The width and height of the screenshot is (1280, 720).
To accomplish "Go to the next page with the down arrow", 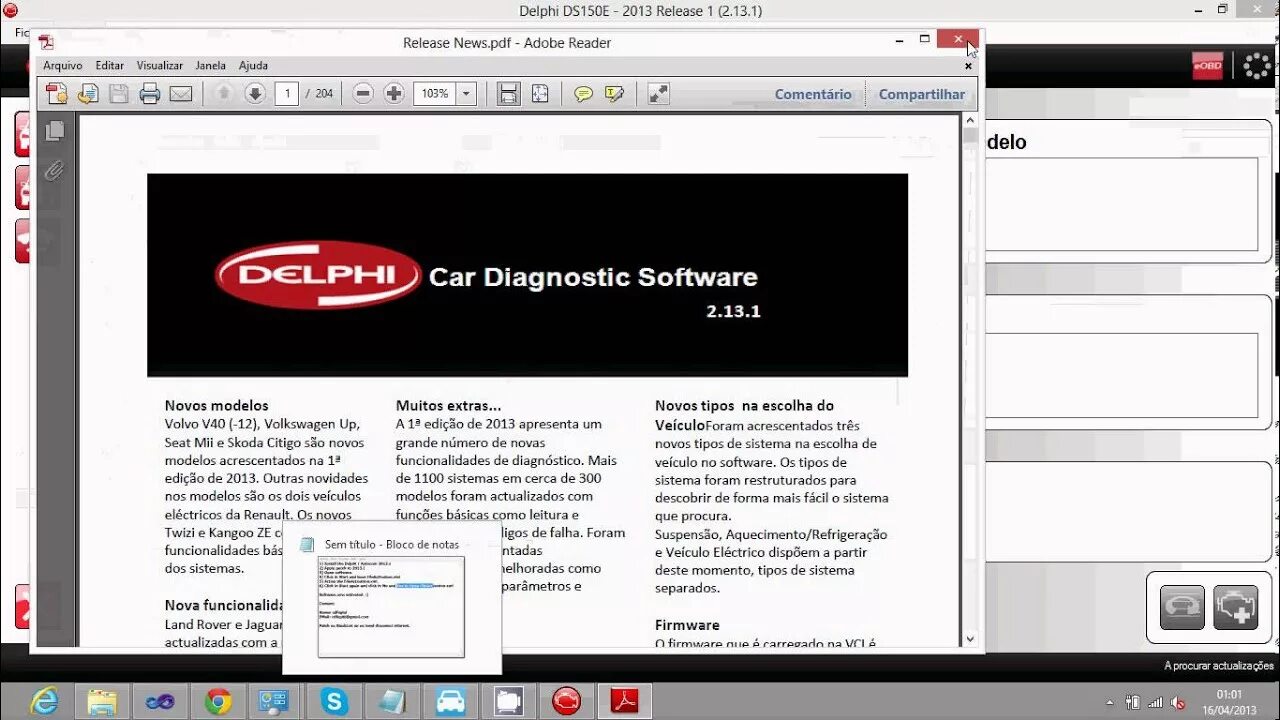I will click(x=255, y=94).
